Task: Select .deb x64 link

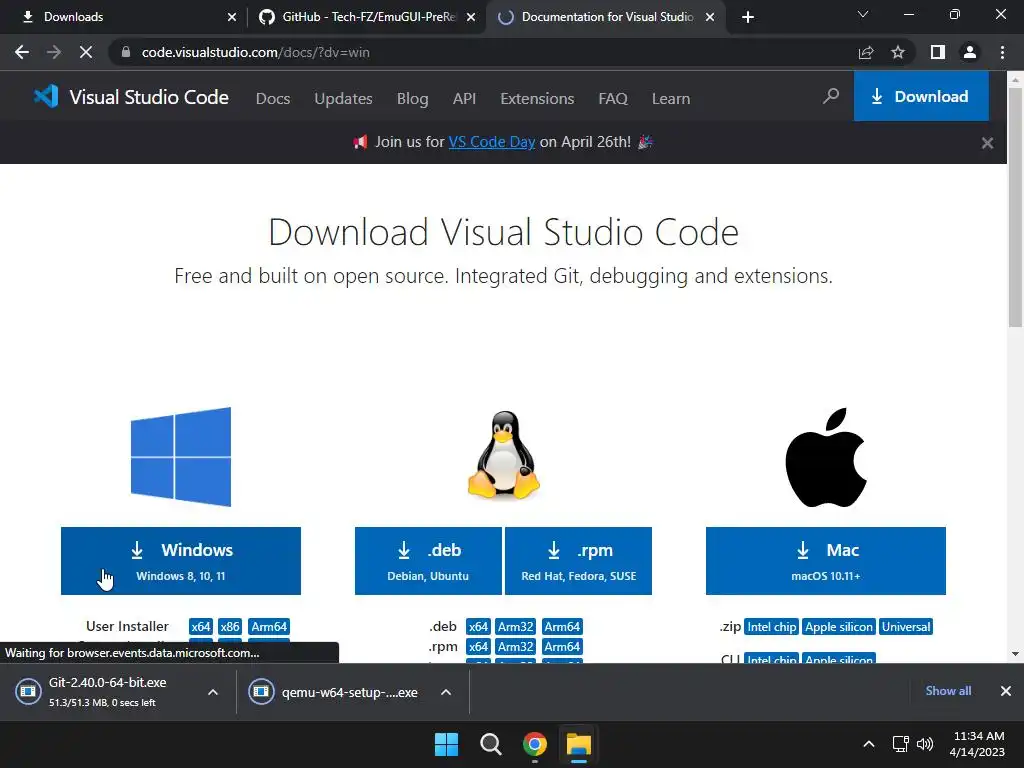Action: [478, 626]
